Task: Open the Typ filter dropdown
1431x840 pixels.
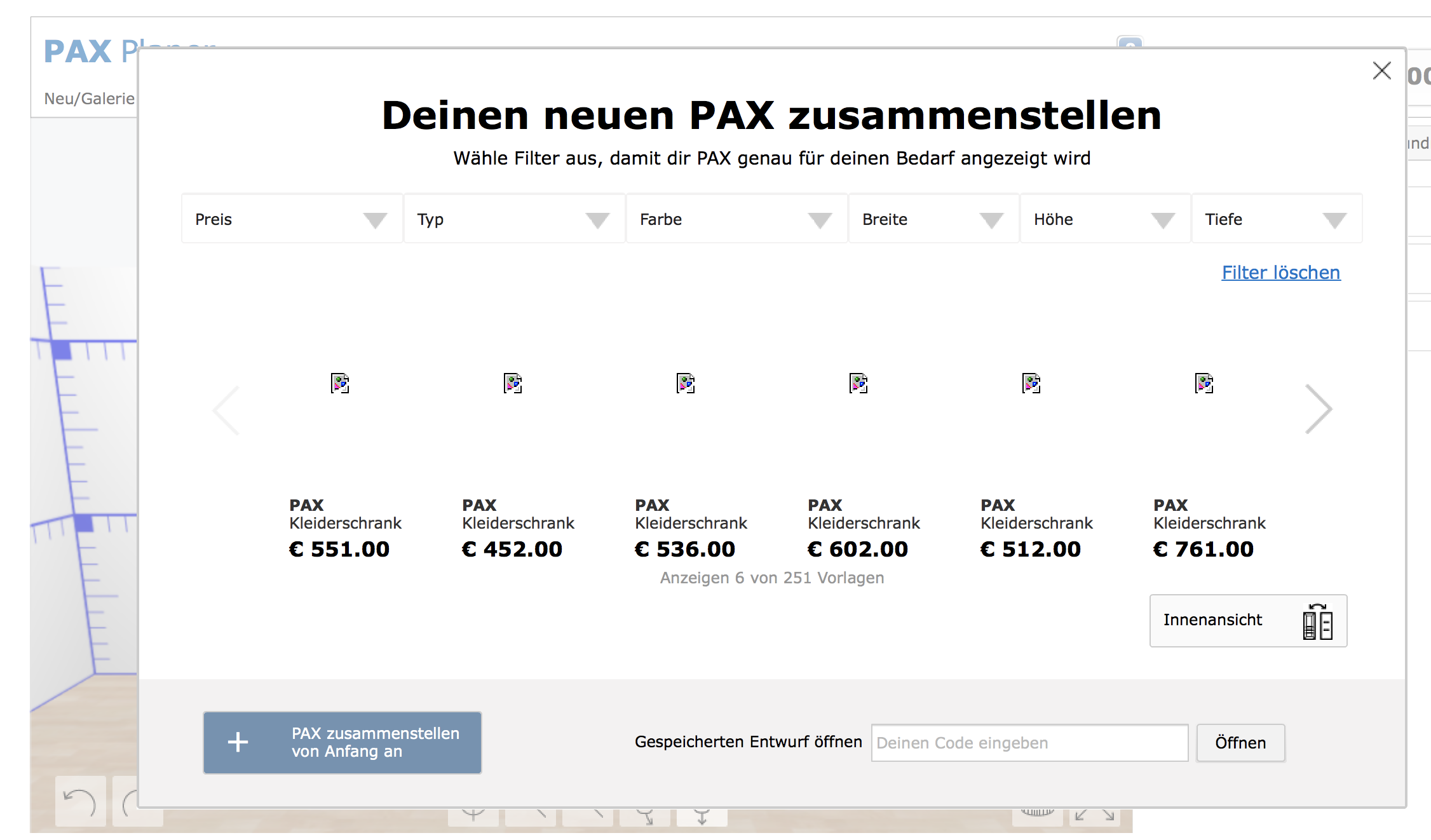Action: pyautogui.click(x=514, y=219)
